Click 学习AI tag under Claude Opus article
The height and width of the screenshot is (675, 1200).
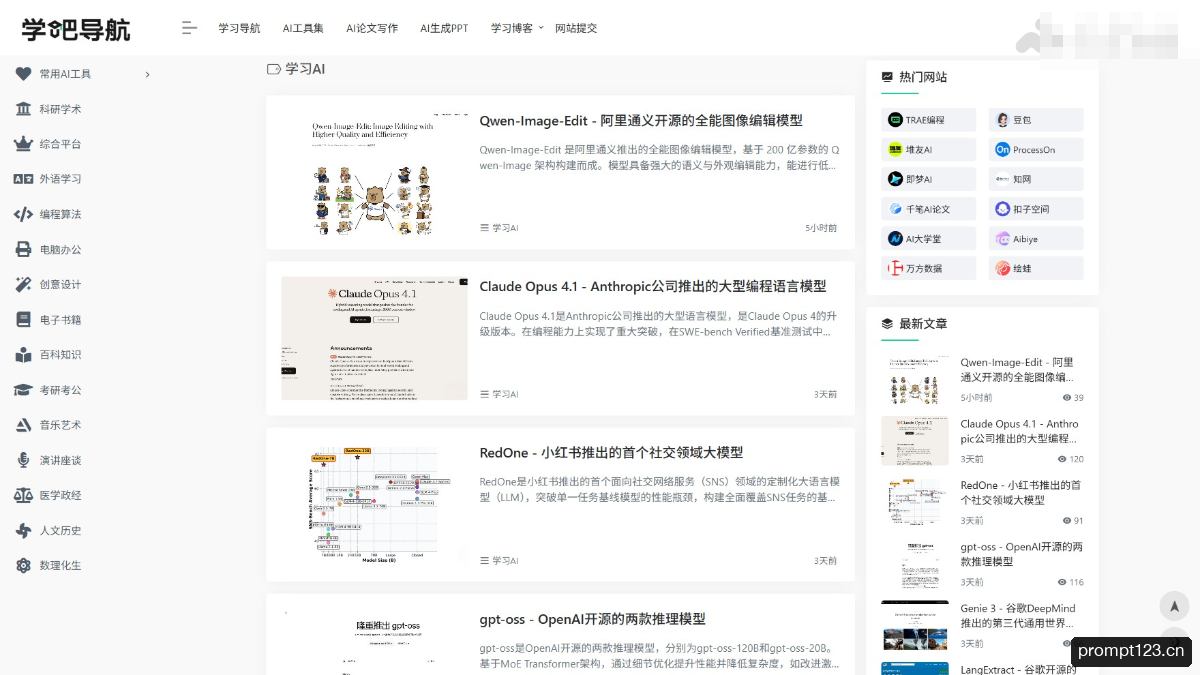[499, 394]
